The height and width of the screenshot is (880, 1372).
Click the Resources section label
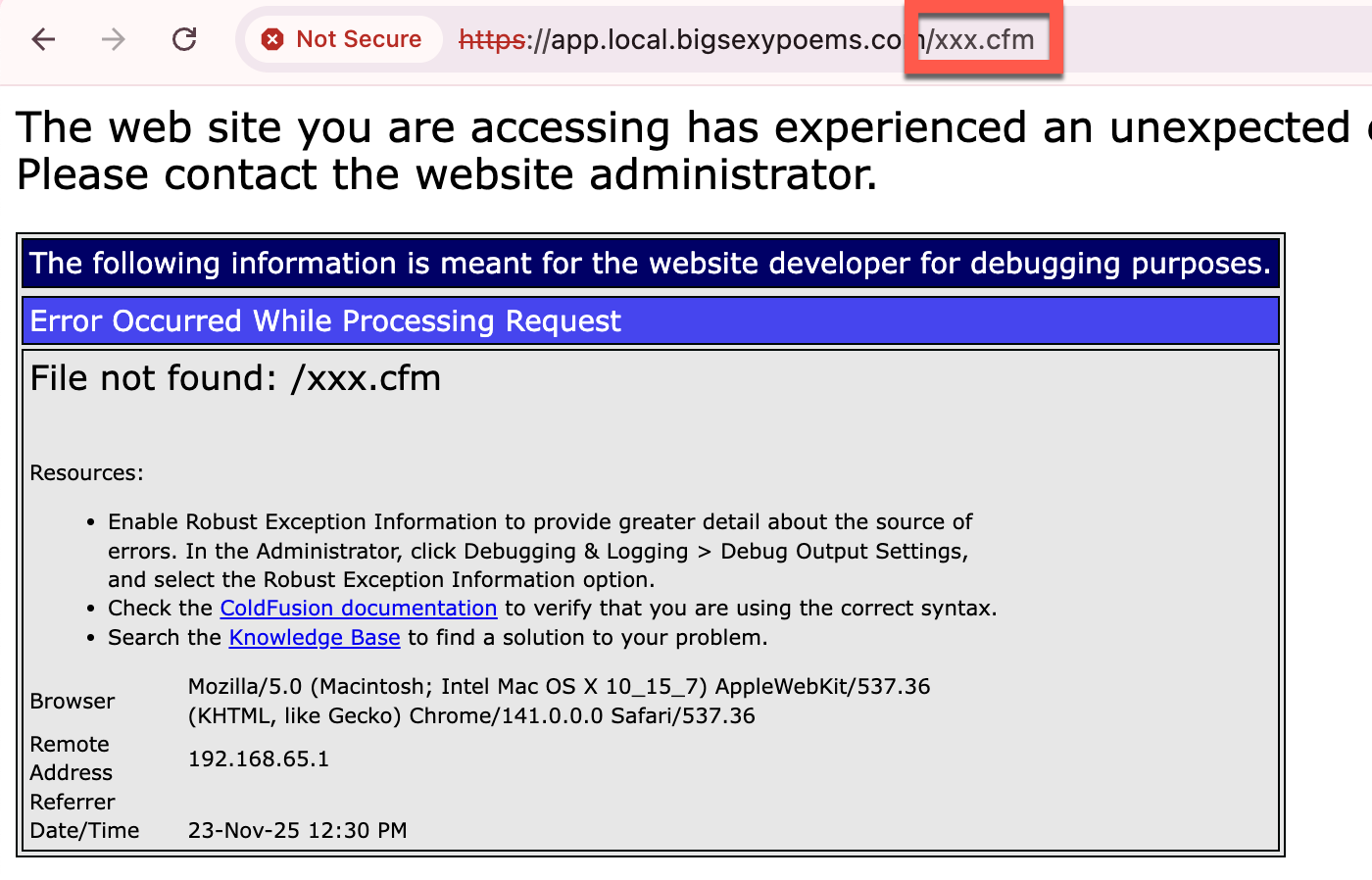(x=86, y=472)
